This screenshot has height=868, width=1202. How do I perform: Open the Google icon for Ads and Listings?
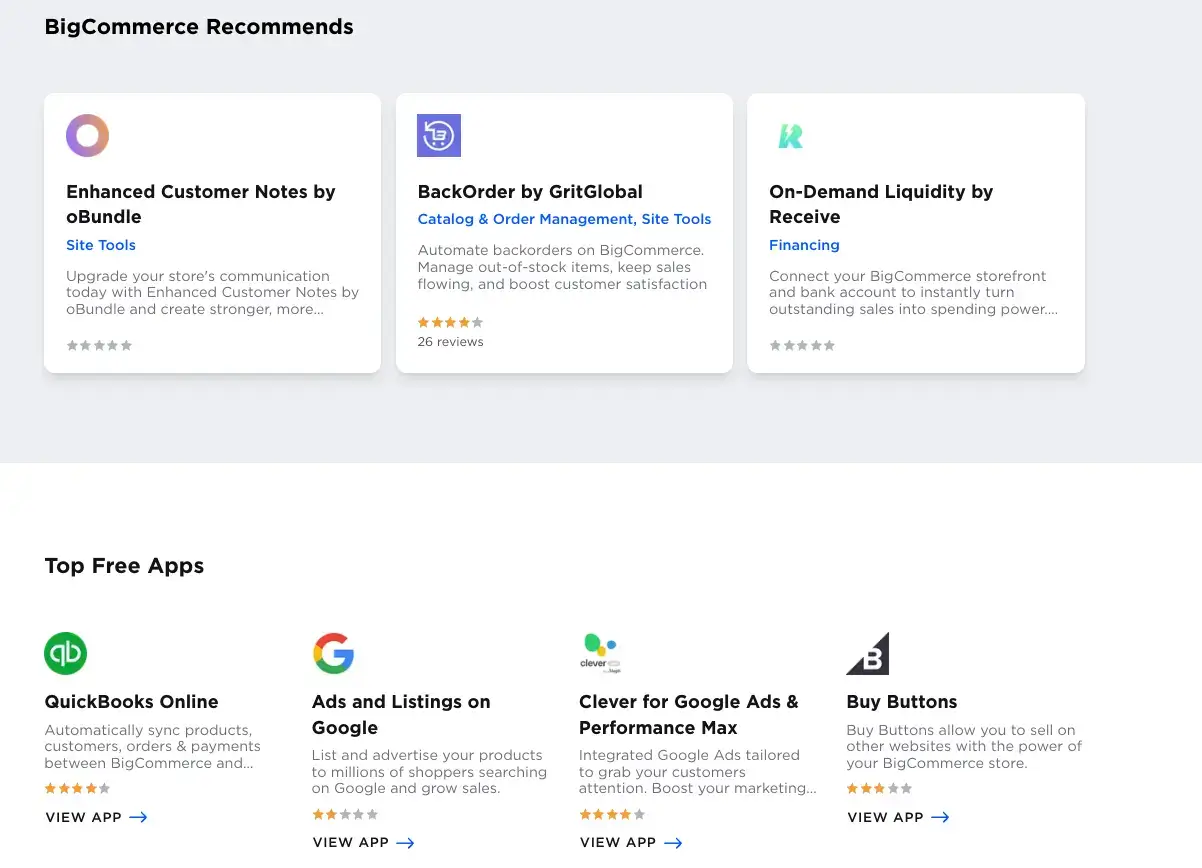tap(334, 653)
